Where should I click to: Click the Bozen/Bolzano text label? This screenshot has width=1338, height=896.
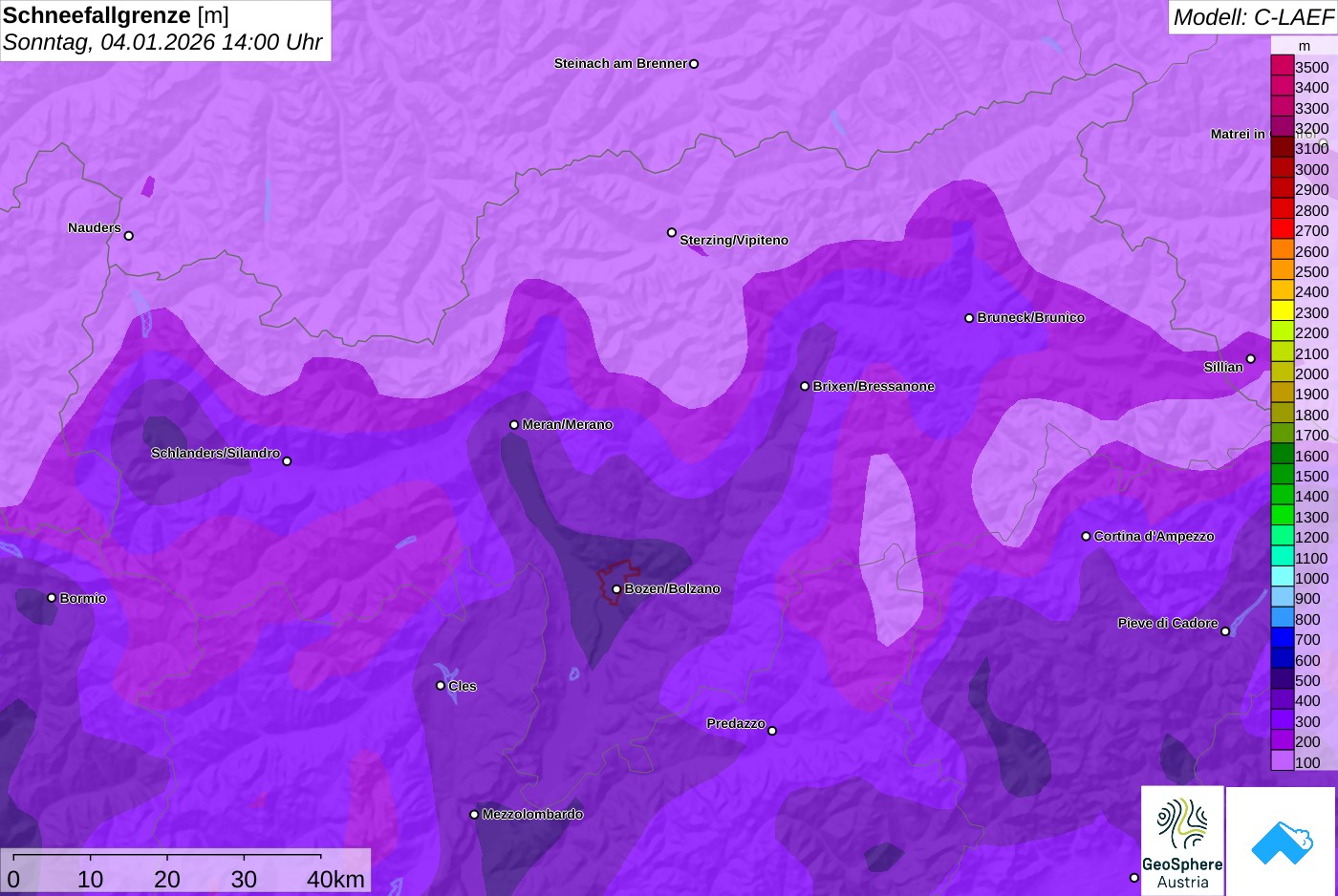click(673, 589)
